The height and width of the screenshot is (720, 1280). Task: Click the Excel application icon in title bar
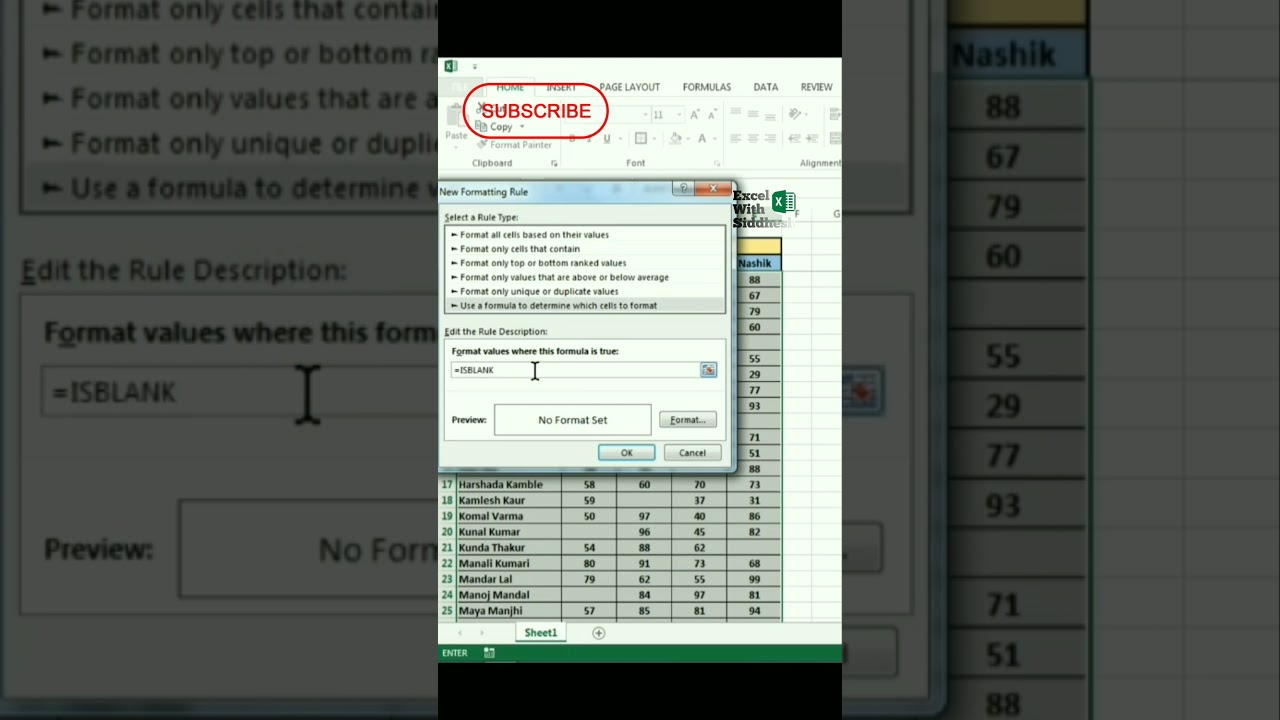click(451, 66)
